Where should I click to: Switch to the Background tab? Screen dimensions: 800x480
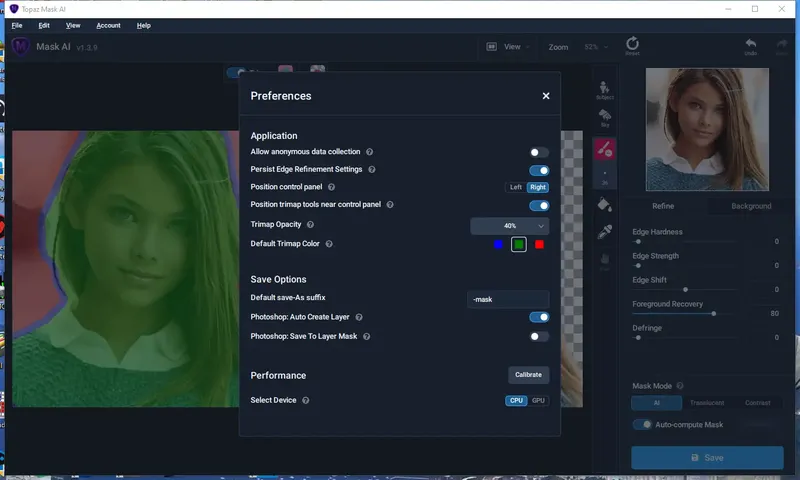click(x=751, y=206)
